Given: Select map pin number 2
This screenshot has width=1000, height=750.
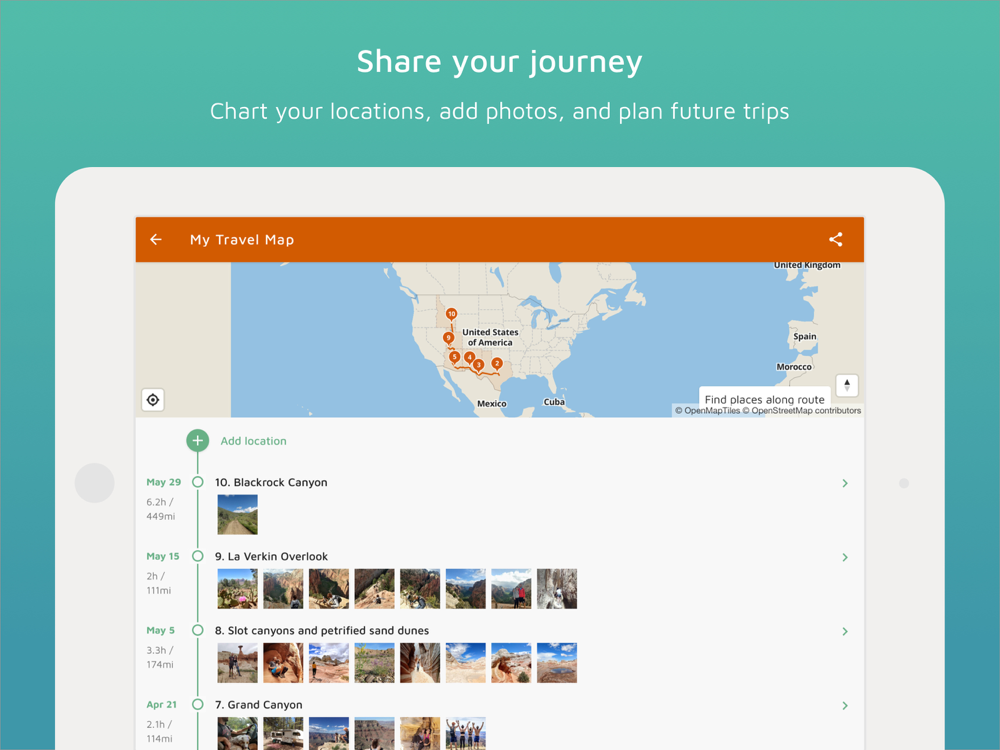Looking at the screenshot, I should coord(497,364).
